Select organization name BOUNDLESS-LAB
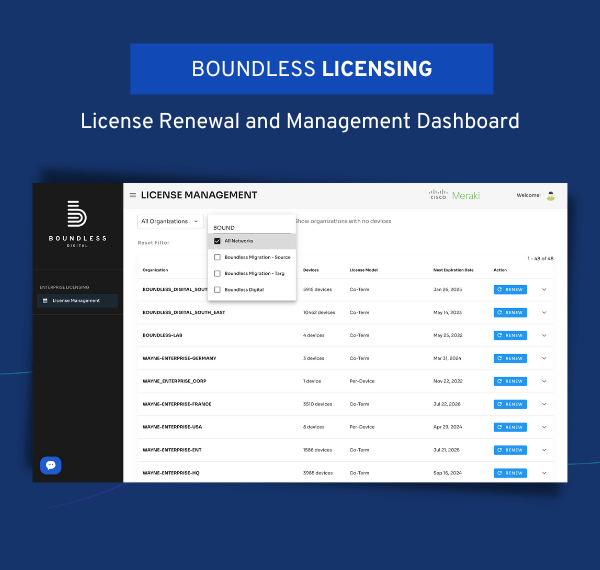 point(162,335)
